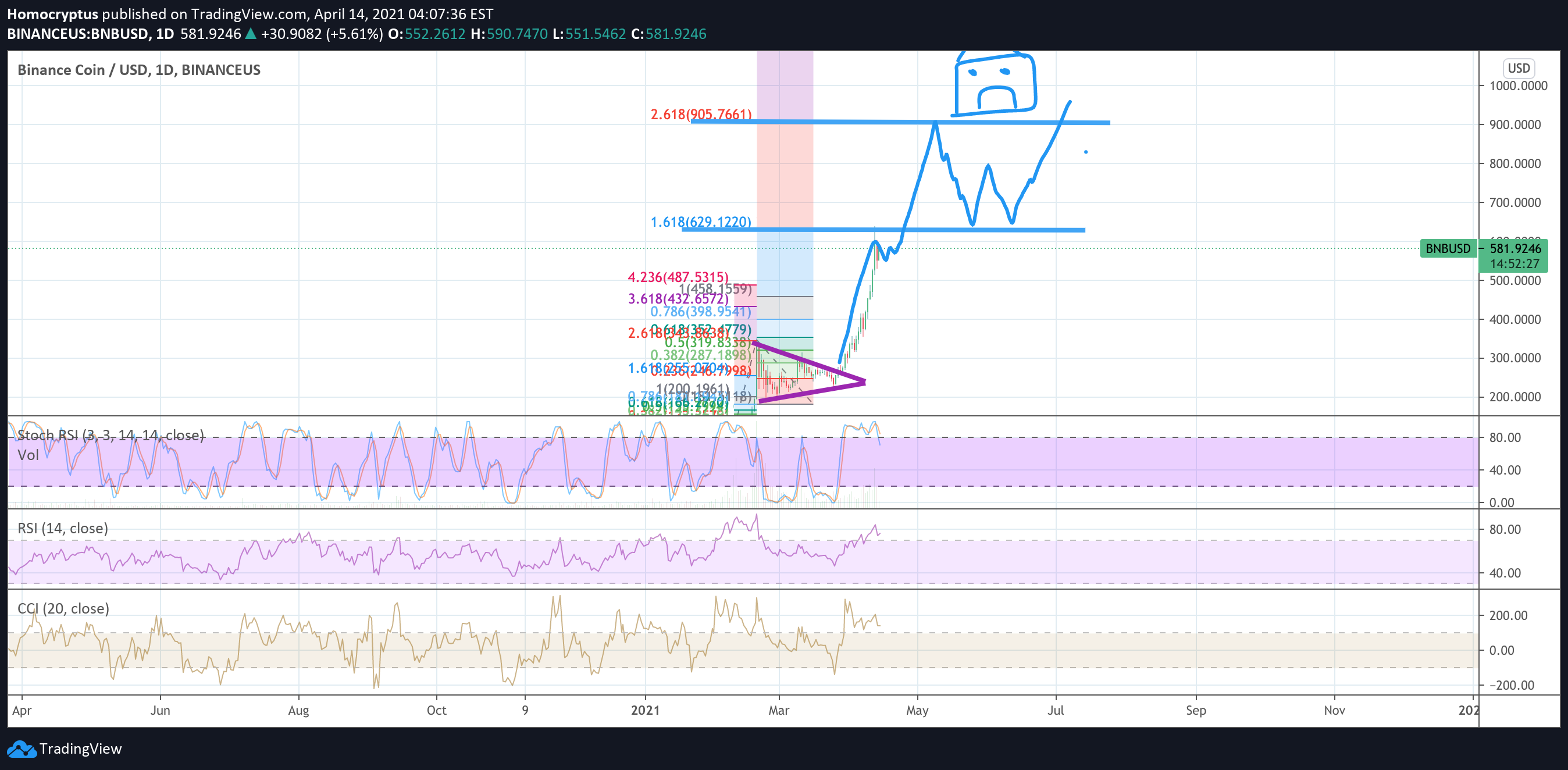1568x770 pixels.
Task: Click the May label on time axis
Action: tap(917, 710)
